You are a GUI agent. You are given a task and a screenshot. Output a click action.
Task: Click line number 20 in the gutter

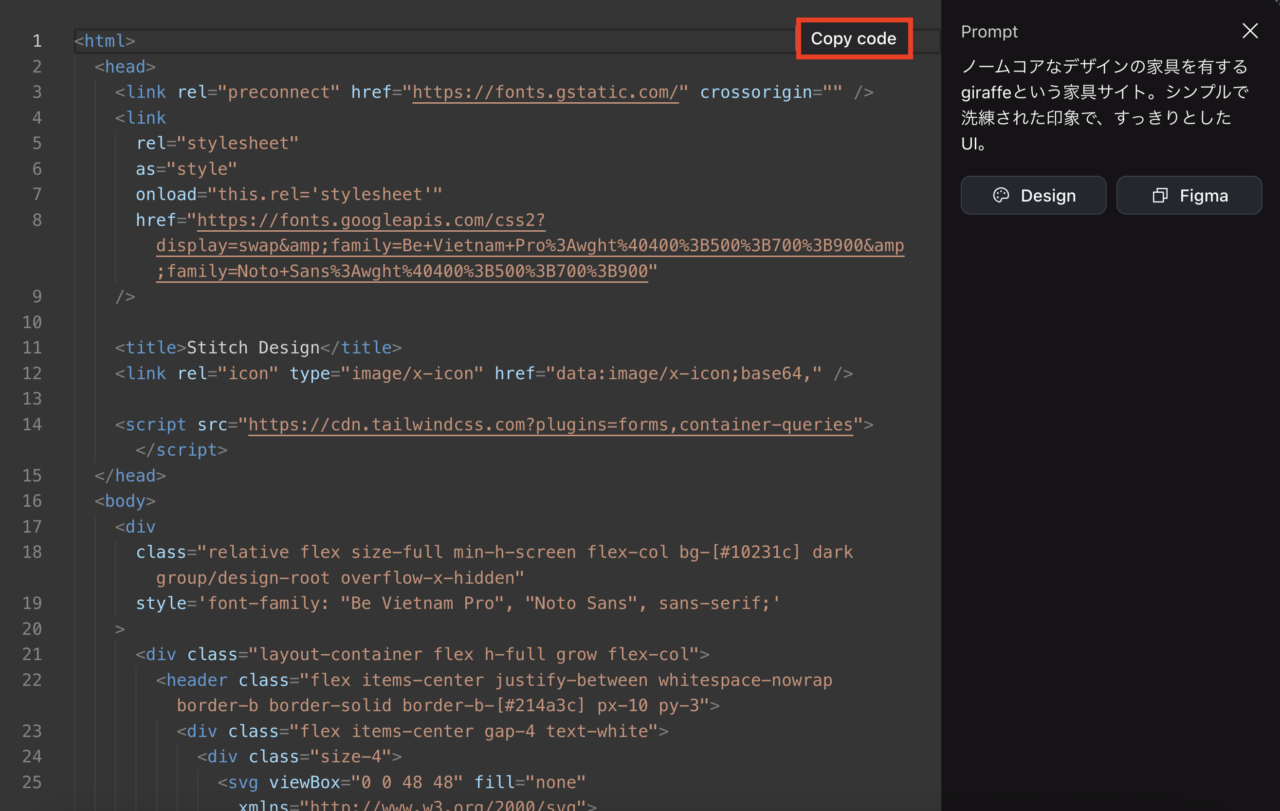tap(32, 629)
